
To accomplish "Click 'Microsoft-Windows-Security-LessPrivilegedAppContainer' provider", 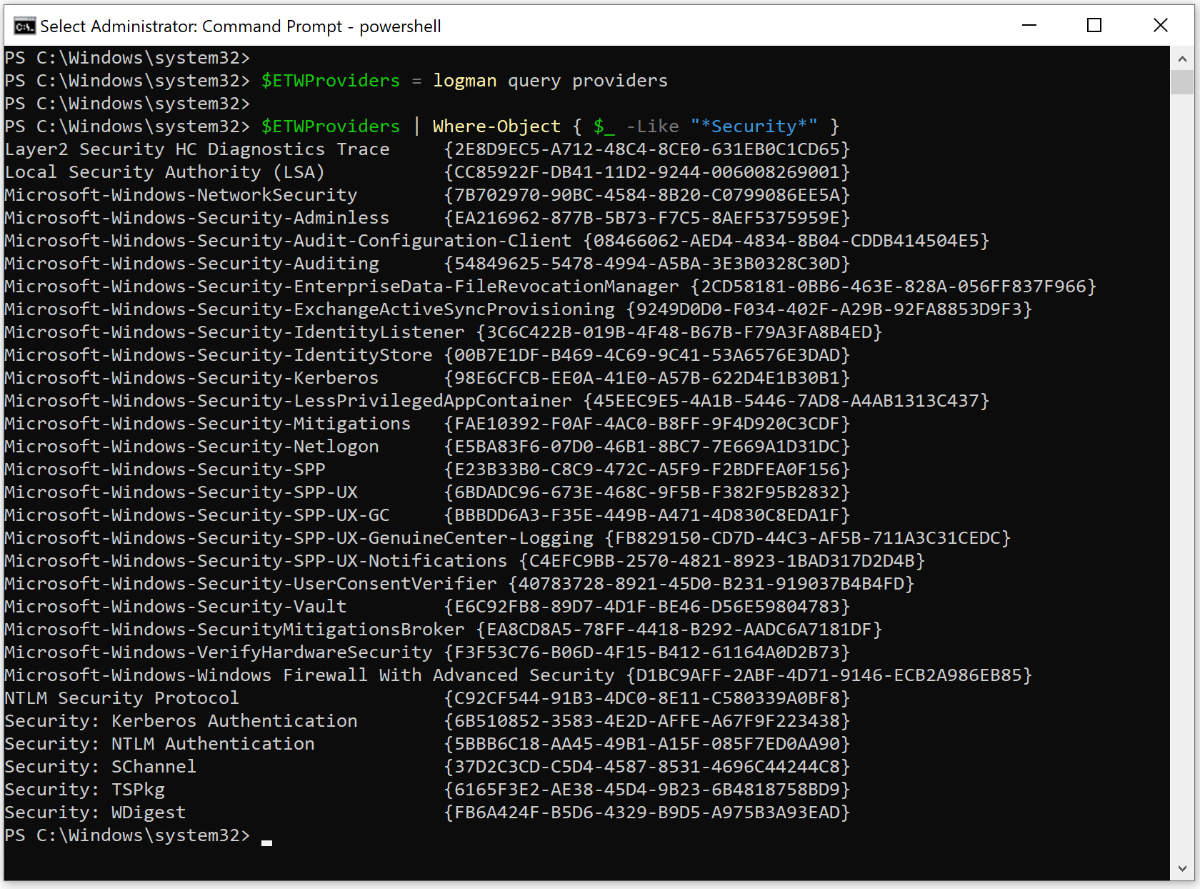I will point(288,401).
